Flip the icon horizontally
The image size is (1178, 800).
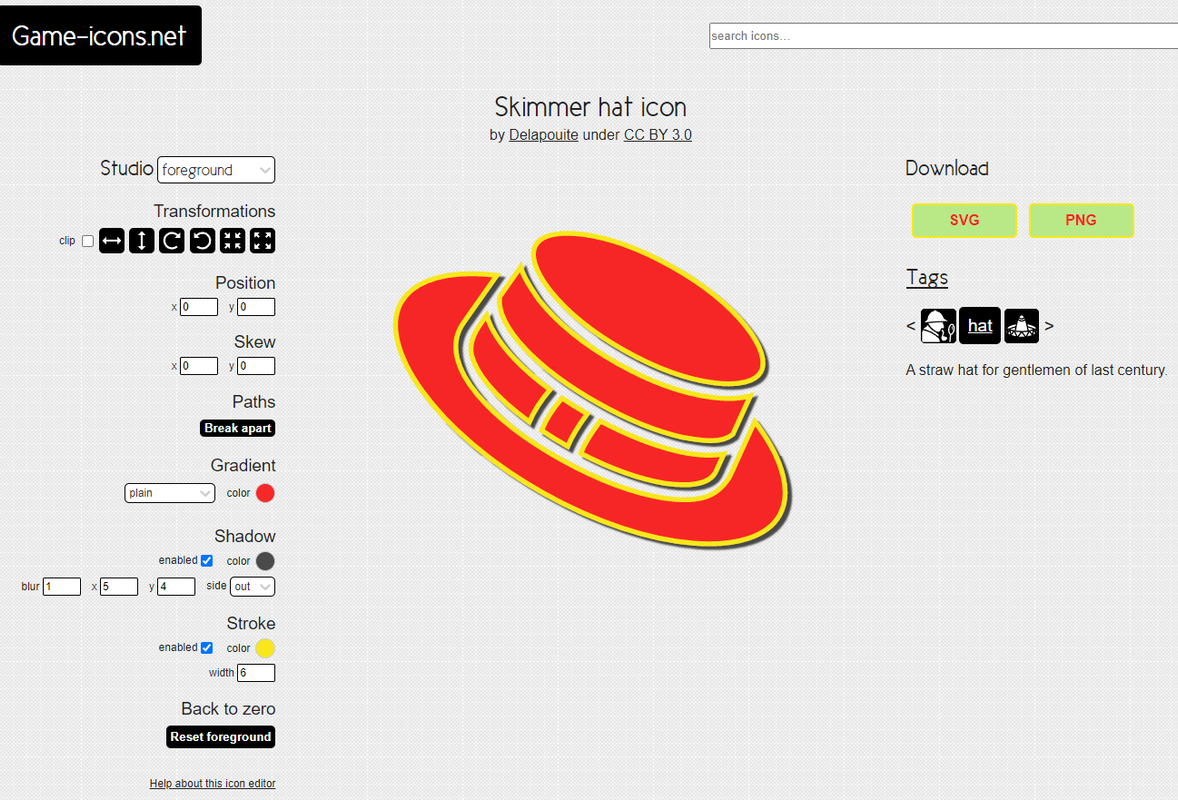(112, 241)
